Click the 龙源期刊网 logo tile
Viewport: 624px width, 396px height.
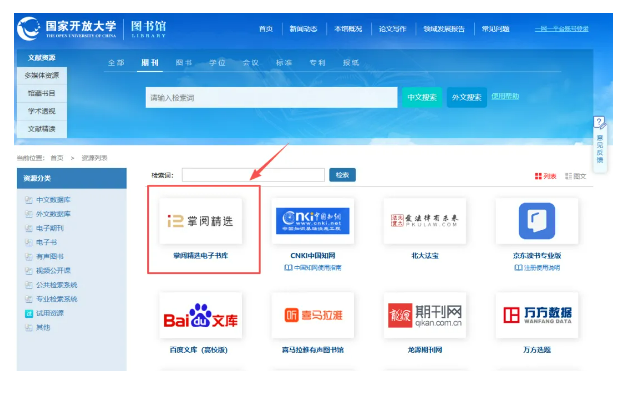tap(425, 316)
